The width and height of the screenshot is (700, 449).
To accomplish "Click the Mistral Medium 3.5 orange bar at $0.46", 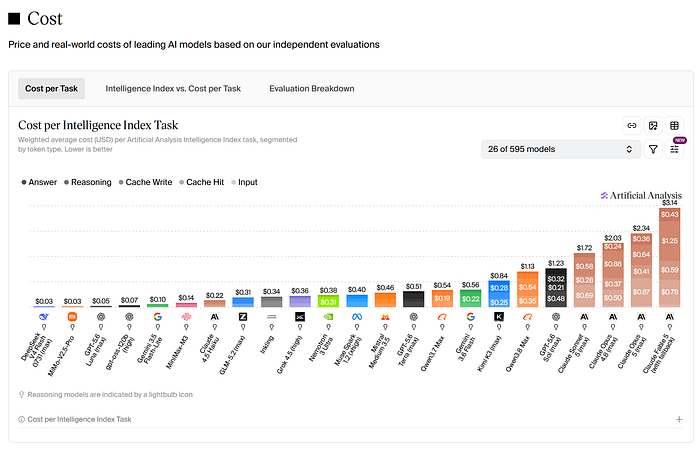I will coord(385,300).
